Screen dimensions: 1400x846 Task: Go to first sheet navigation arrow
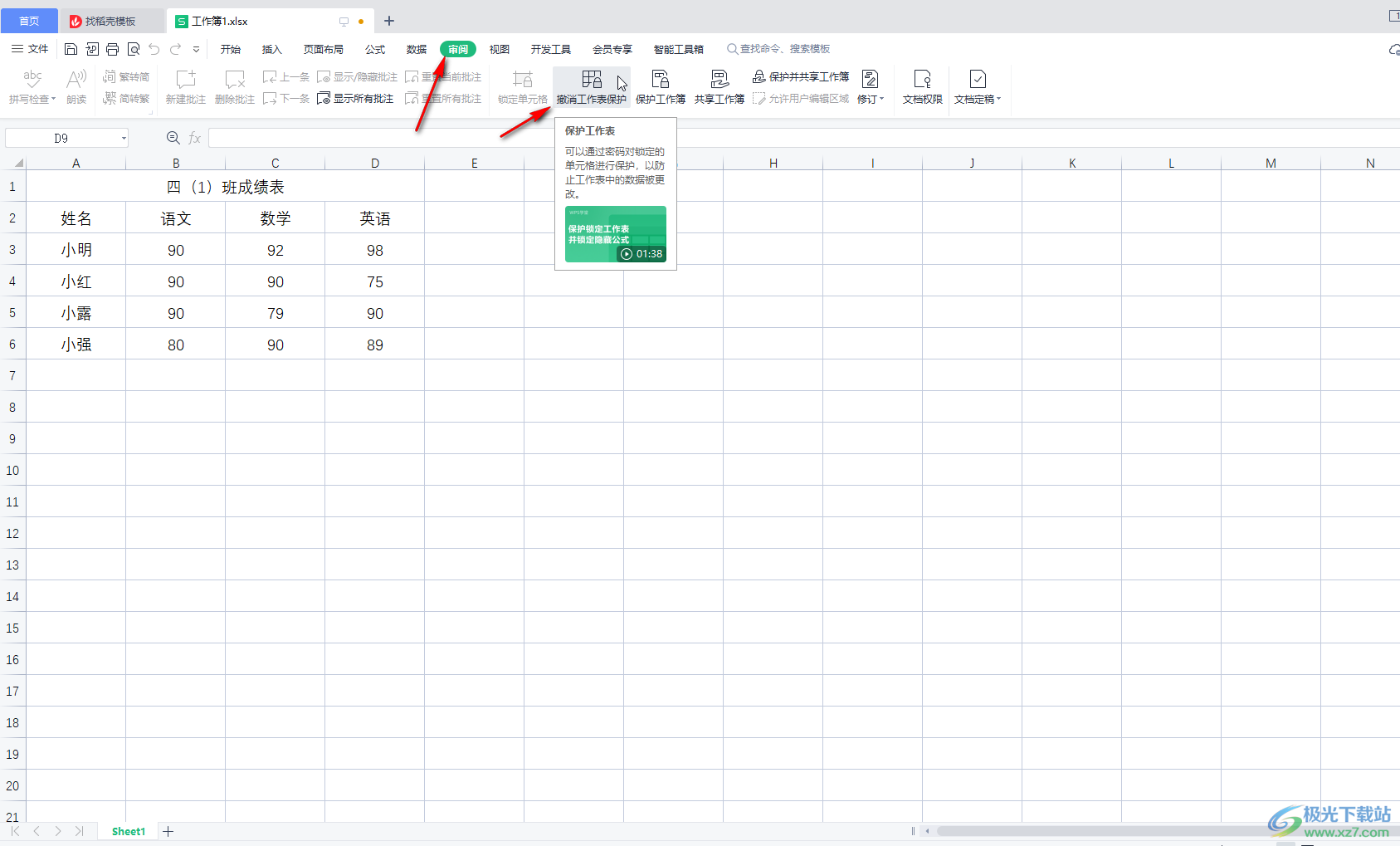coord(15,831)
